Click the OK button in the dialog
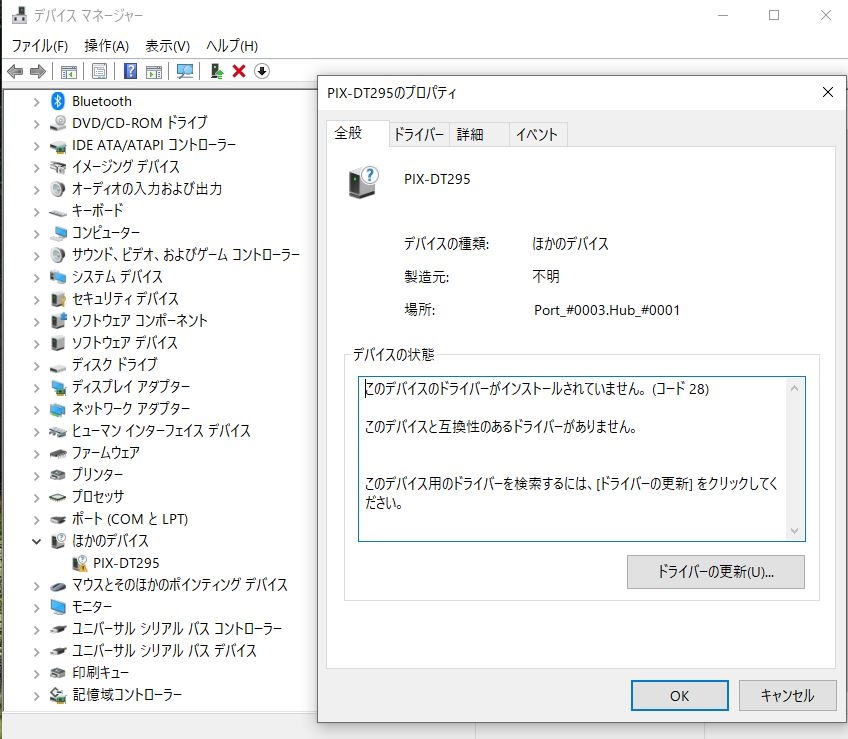The width and height of the screenshot is (848, 739). click(680, 695)
